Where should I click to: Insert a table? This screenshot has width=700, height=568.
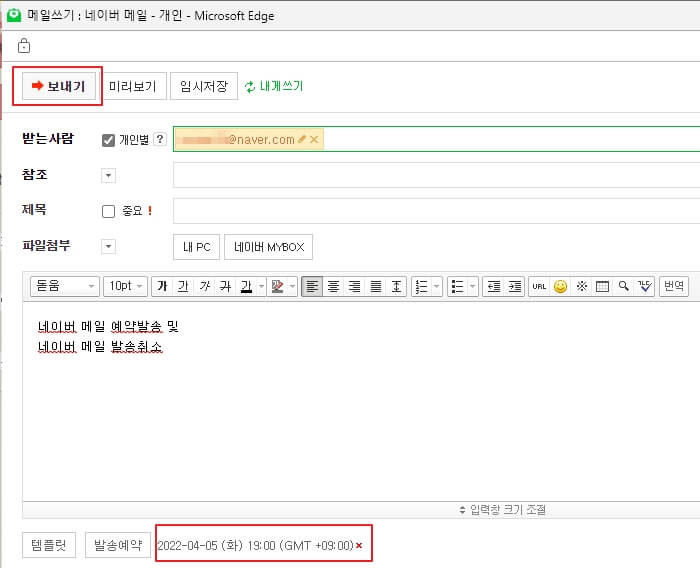click(x=602, y=286)
